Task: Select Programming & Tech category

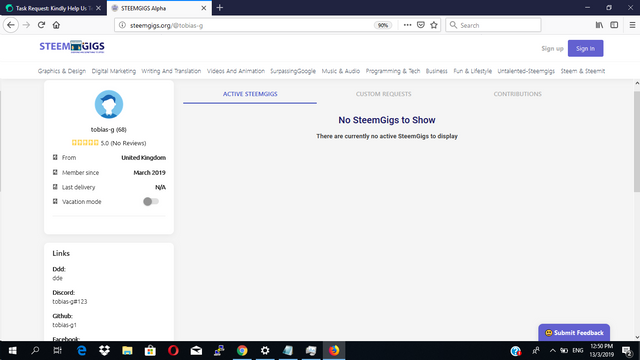Action: click(393, 71)
